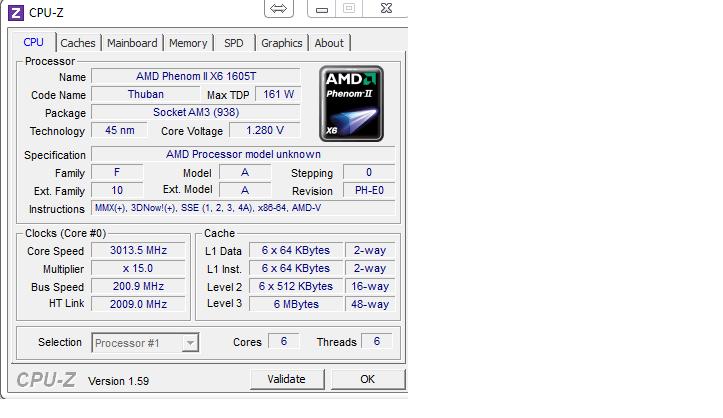Switch to the Graphics tab
723x418 pixels.
point(281,43)
